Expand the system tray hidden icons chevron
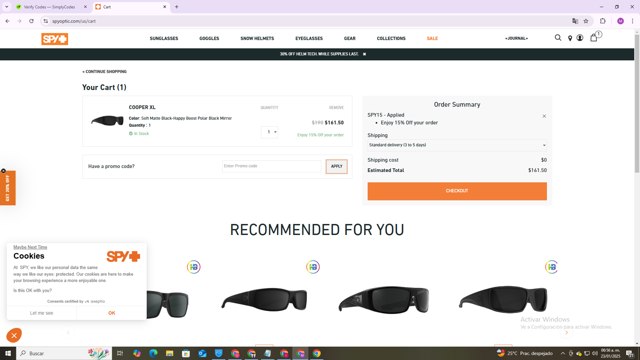The image size is (640, 360). coord(563,353)
